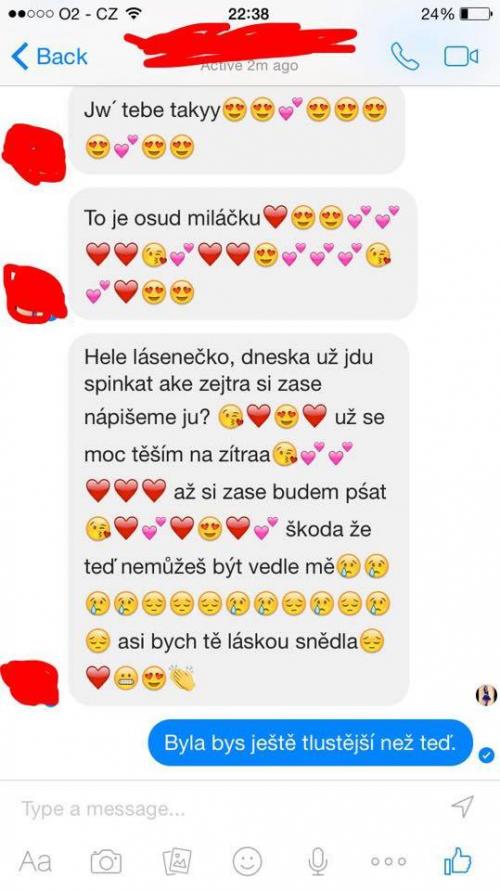Open the contact's small profile thumbnail
Viewport: 500px width, 891px height.
click(486, 695)
